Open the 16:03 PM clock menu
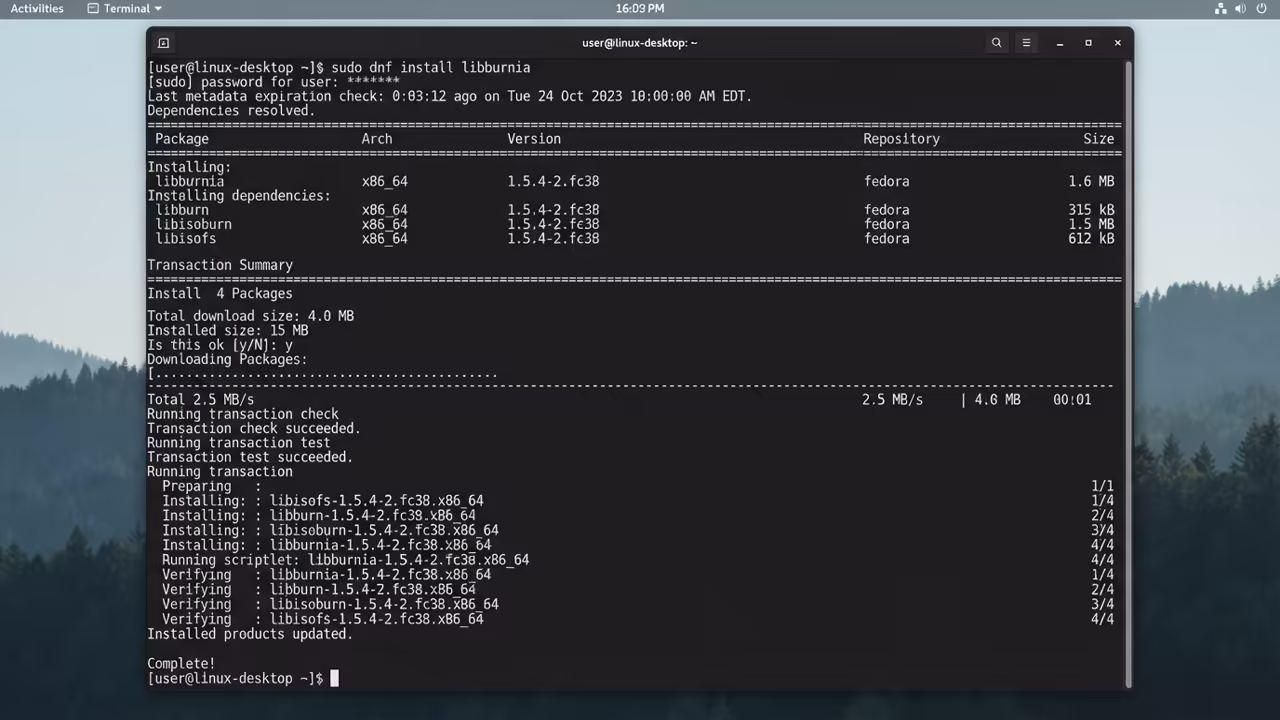Screen dimensions: 1280x720 click(x=640, y=8)
